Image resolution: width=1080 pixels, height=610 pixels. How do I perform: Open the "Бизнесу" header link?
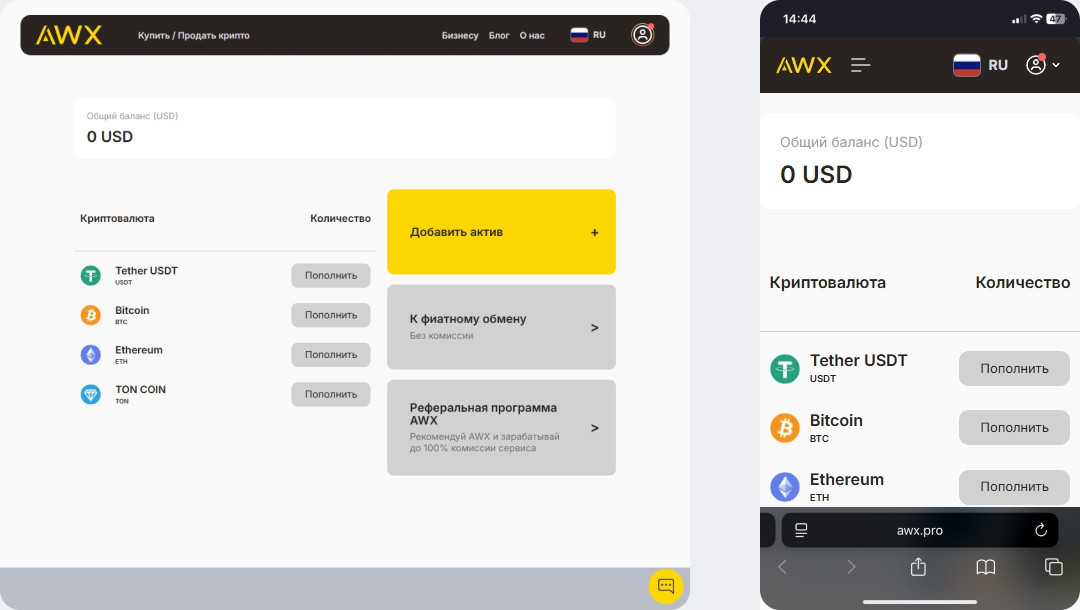point(460,36)
